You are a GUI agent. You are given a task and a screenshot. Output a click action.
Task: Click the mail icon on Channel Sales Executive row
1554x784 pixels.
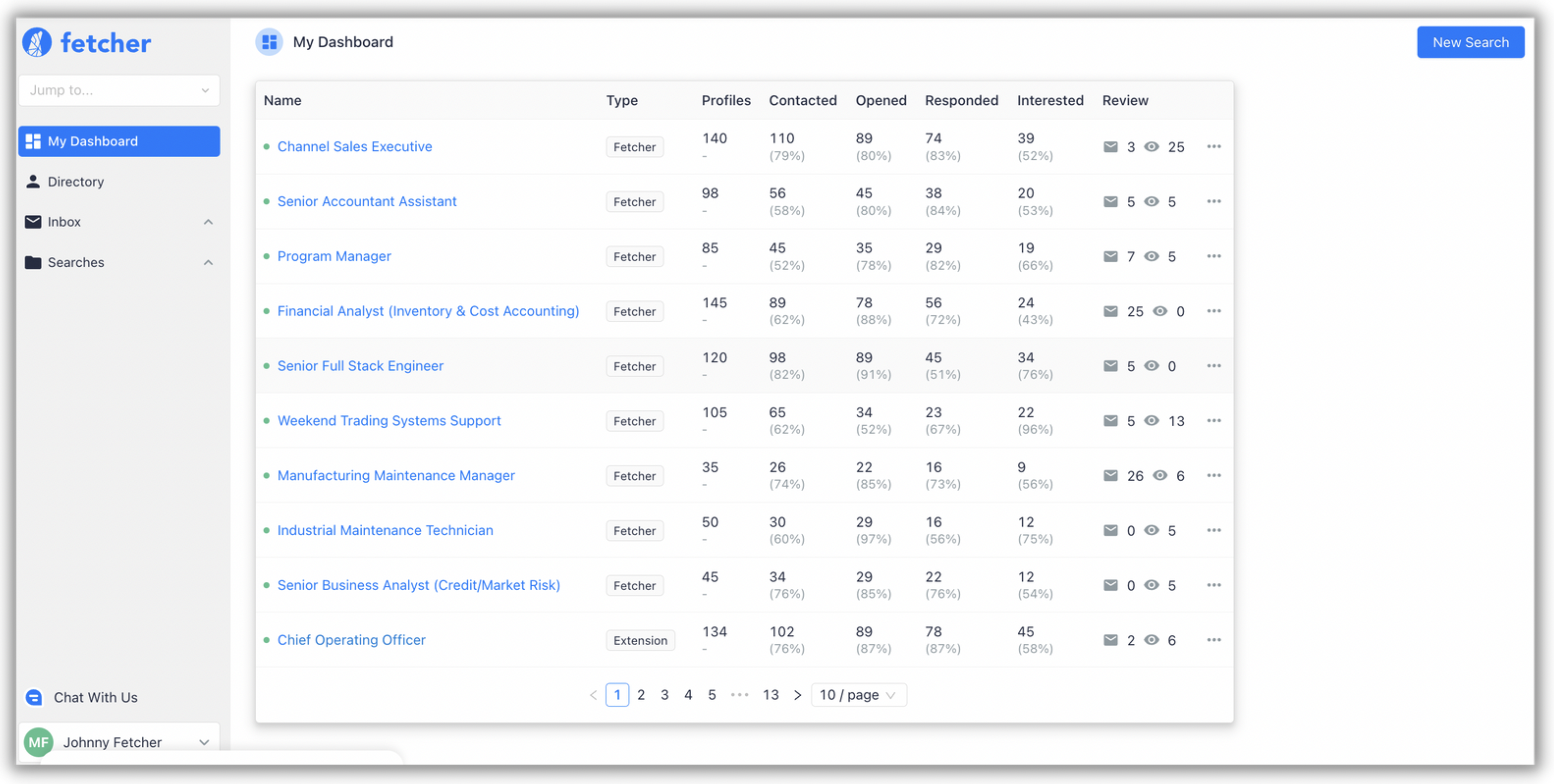coord(1111,146)
